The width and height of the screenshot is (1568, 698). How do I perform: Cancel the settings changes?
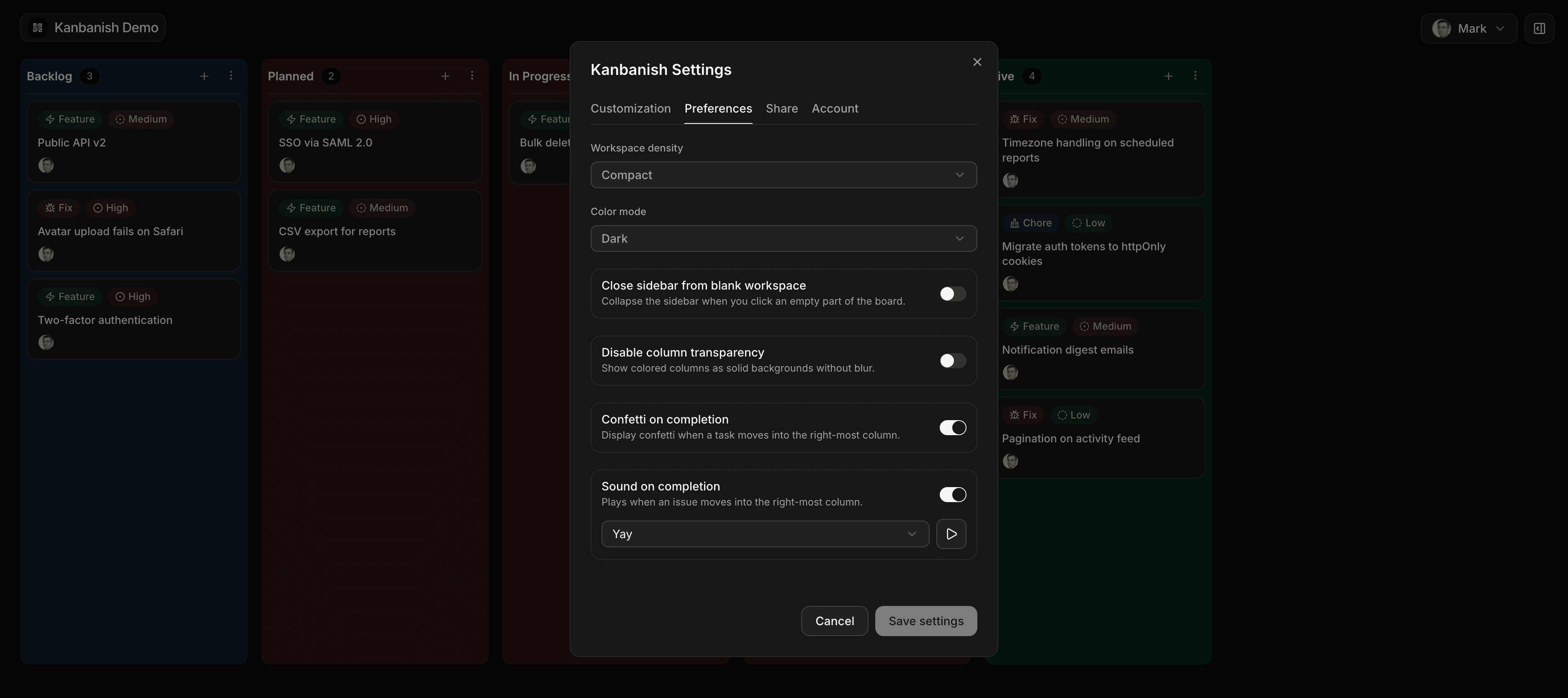(x=835, y=621)
